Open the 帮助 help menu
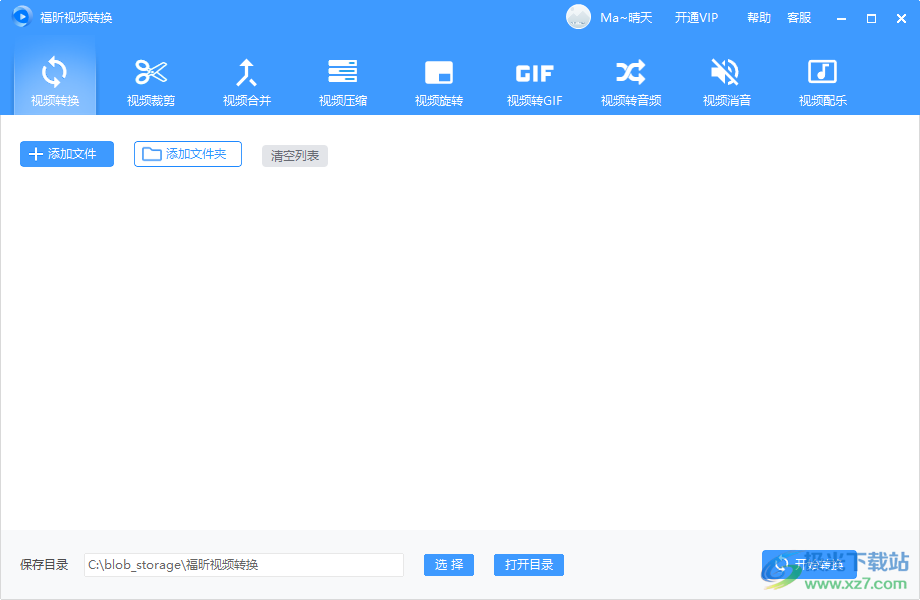Viewport: 920px width, 600px height. [x=759, y=18]
